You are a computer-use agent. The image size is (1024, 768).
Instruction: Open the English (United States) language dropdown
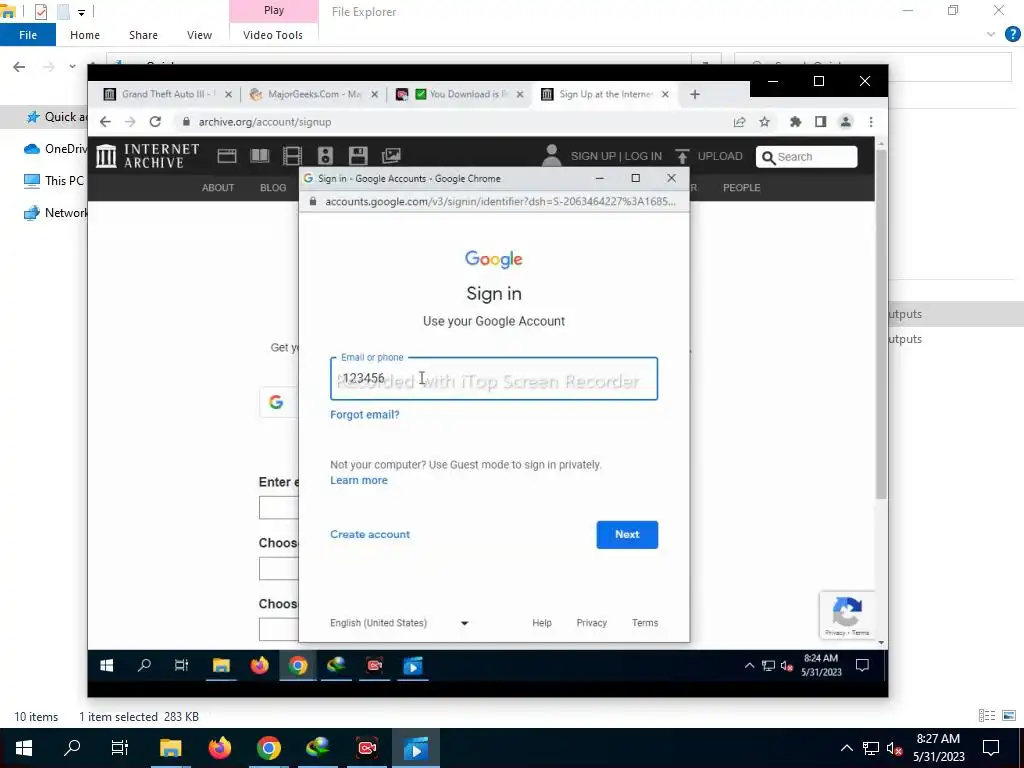(x=399, y=623)
